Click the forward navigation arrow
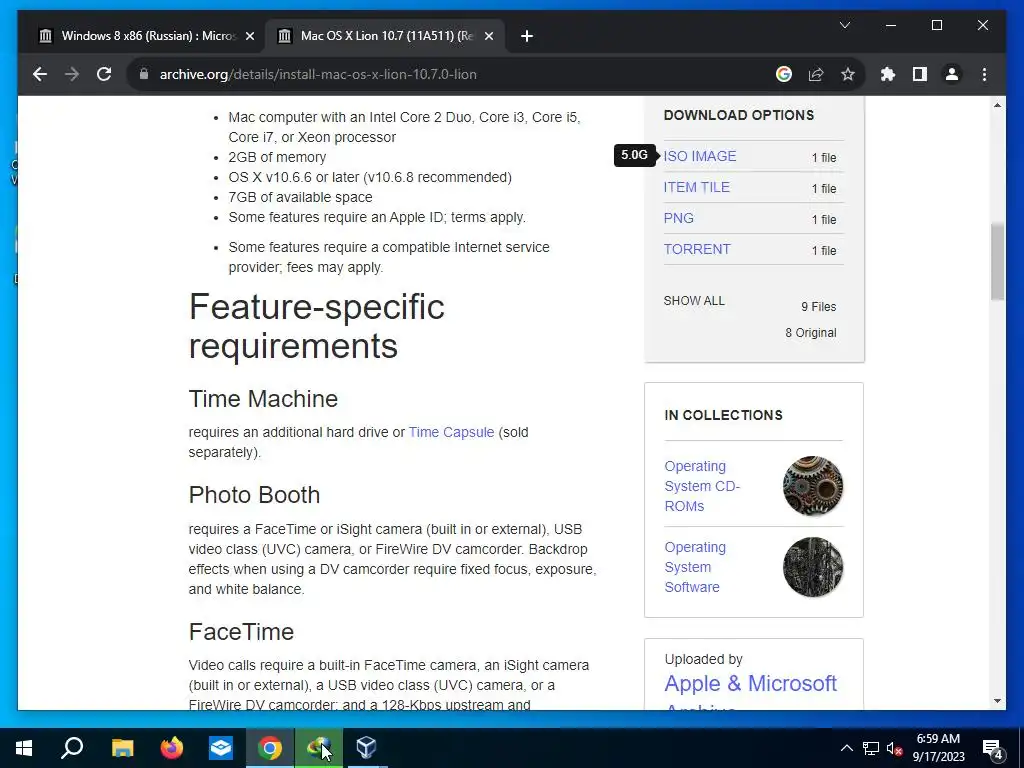The height and width of the screenshot is (768, 1024). tap(72, 74)
